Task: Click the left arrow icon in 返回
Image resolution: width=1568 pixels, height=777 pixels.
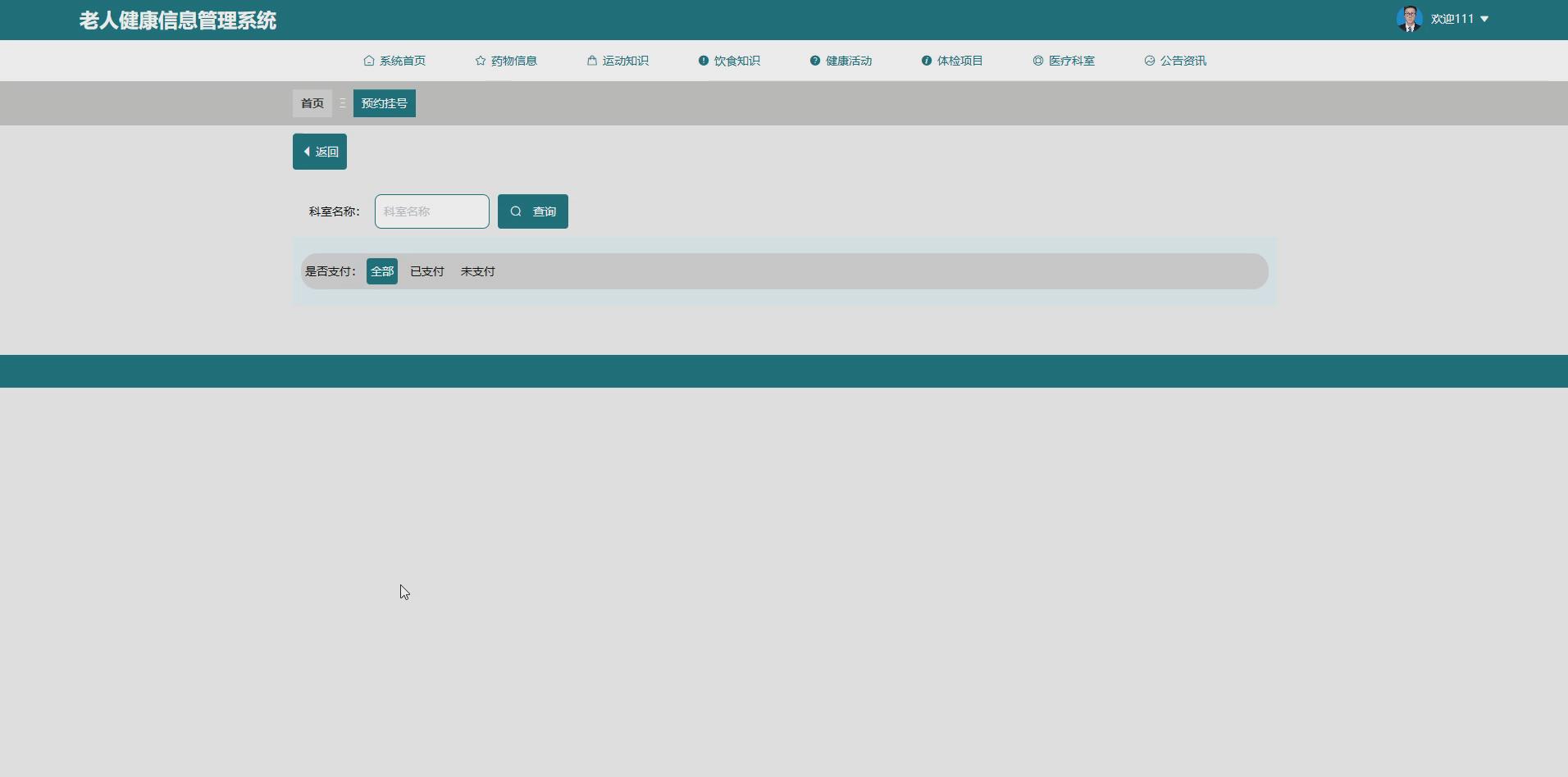Action: 307,152
